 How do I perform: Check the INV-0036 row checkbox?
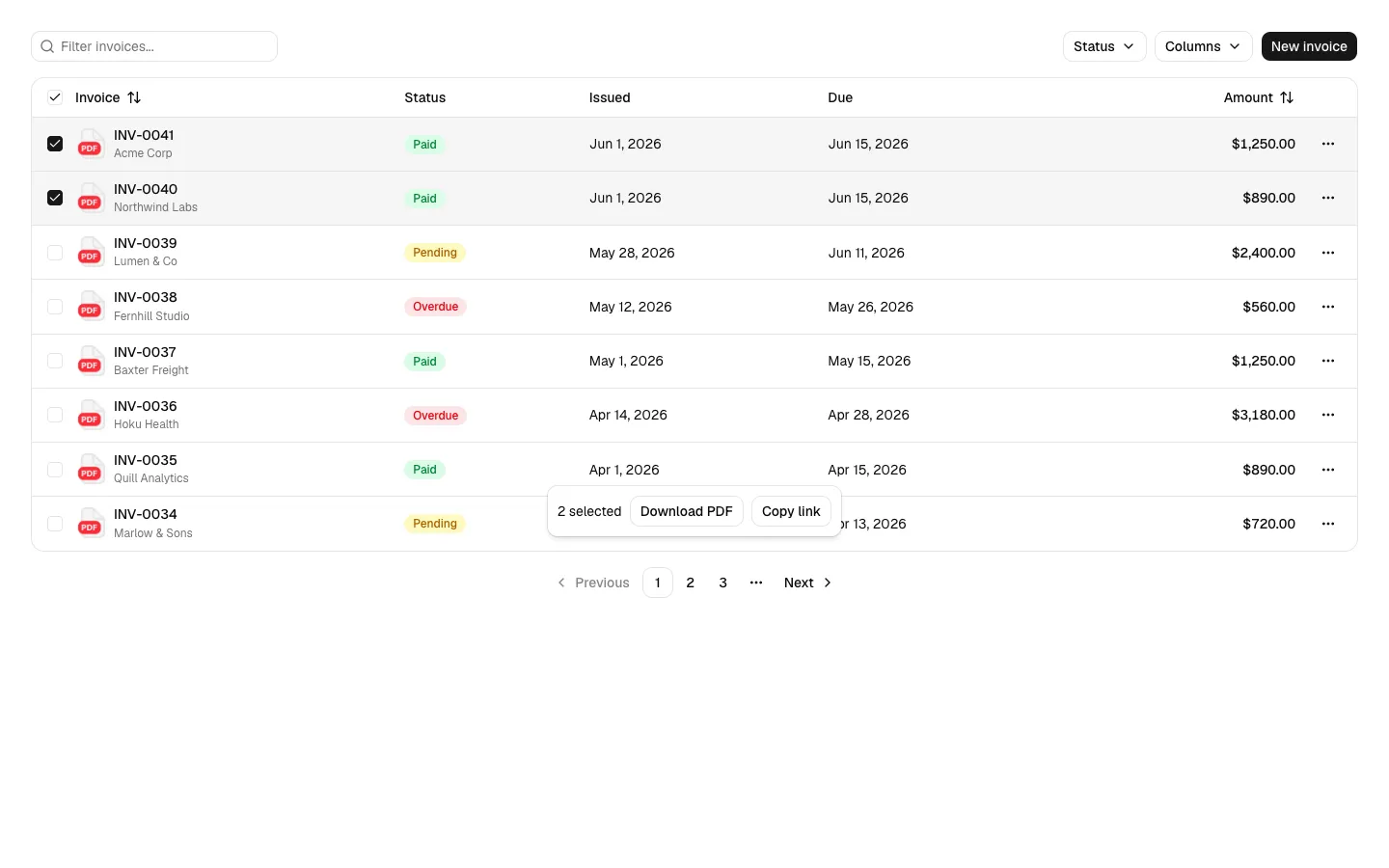pyautogui.click(x=55, y=415)
